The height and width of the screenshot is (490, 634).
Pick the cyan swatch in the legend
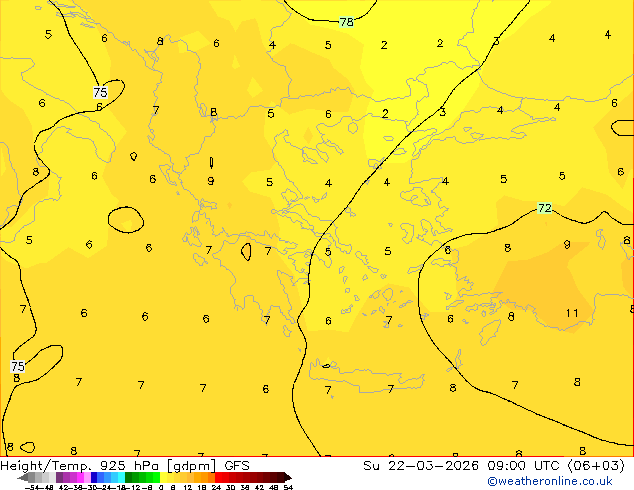[x=121, y=477]
